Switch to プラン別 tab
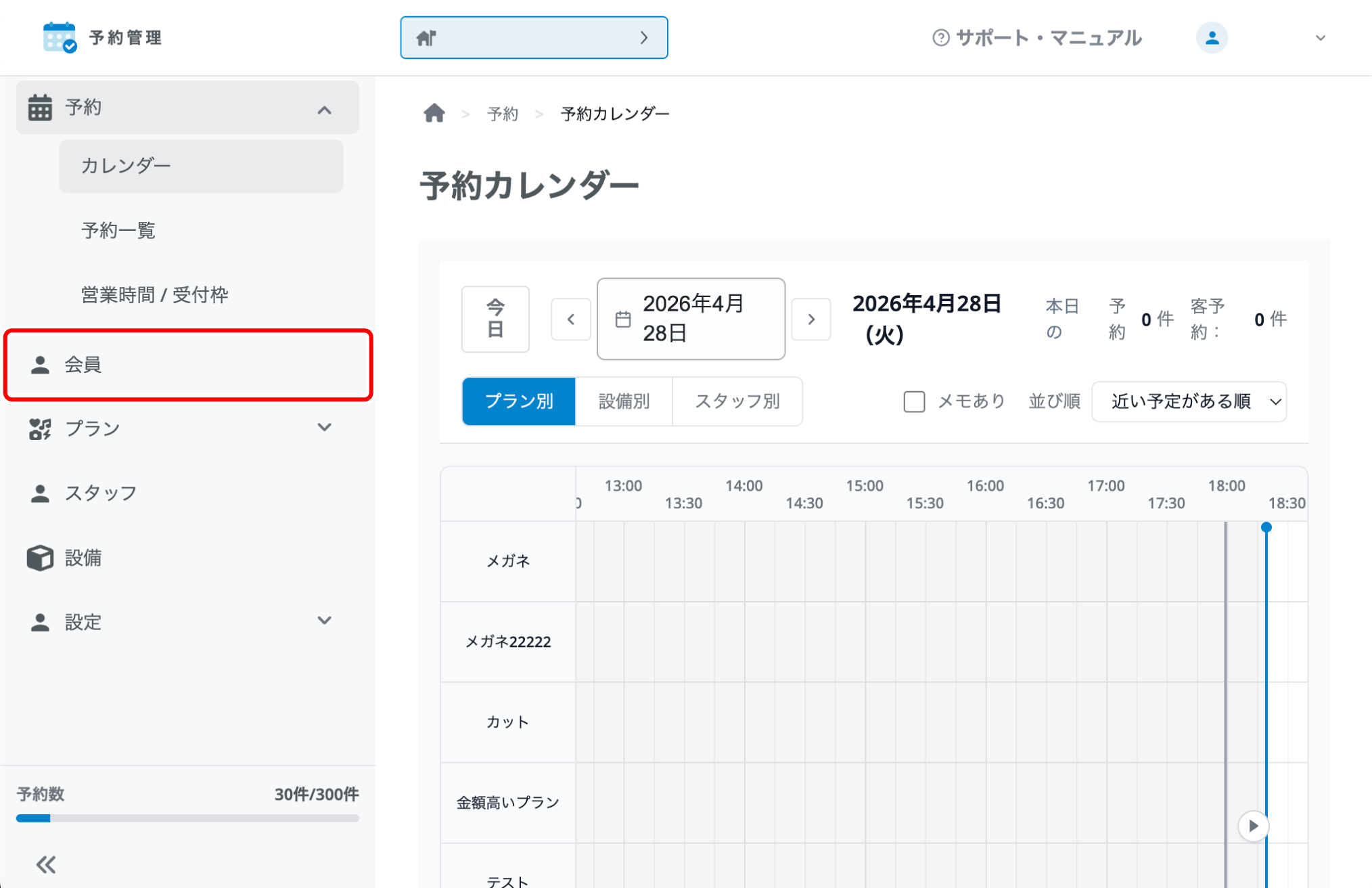 pyautogui.click(x=519, y=401)
